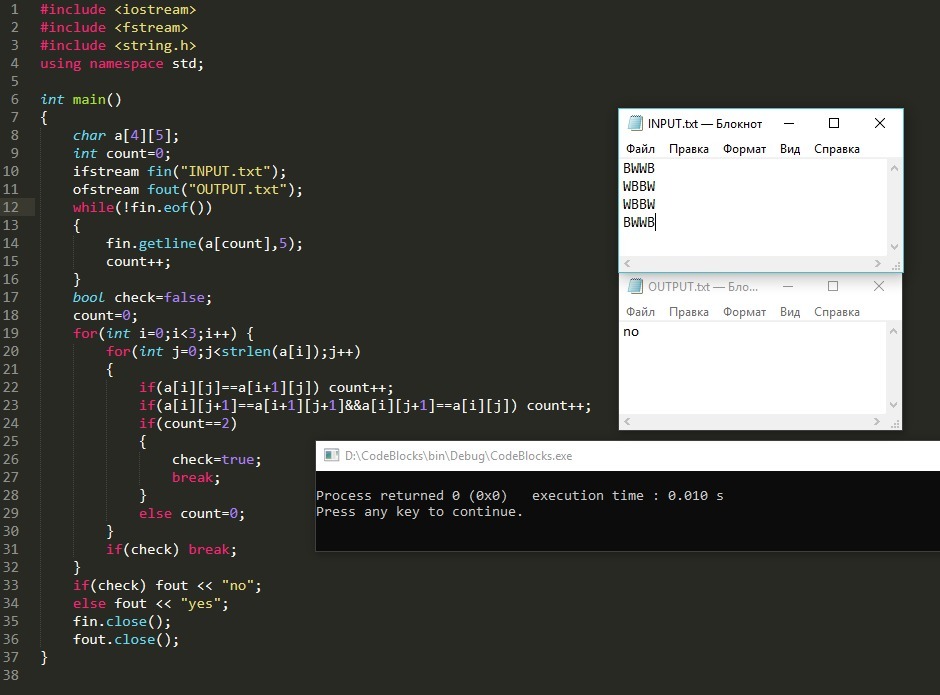The height and width of the screenshot is (695, 940).
Task: Click scroll down arrow in INPUT.txt Notepad
Action: (894, 247)
